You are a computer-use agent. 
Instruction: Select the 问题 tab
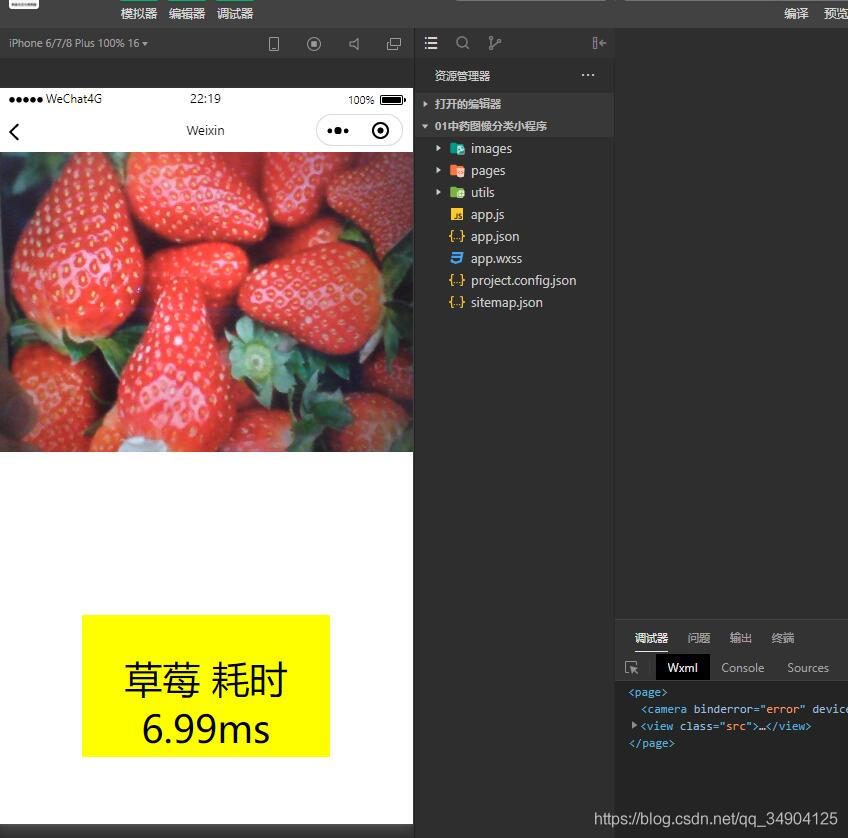[x=698, y=638]
